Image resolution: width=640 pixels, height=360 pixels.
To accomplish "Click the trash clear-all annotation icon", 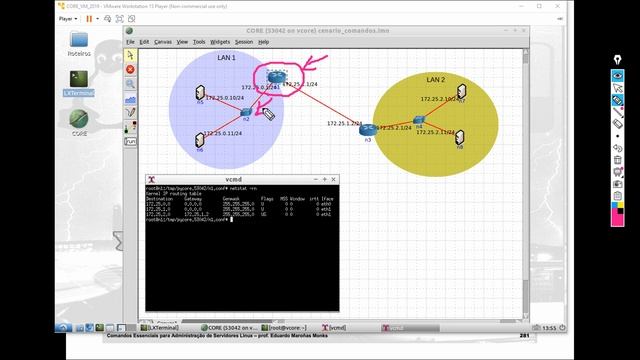I will tap(618, 160).
